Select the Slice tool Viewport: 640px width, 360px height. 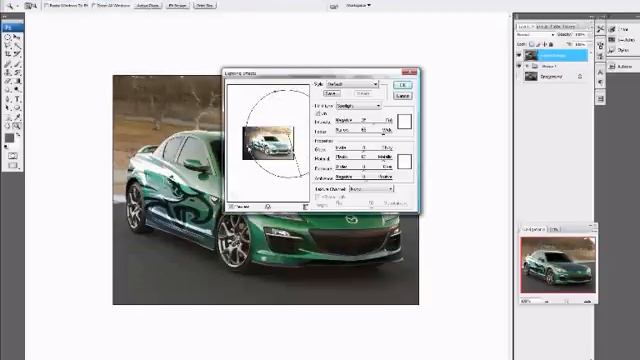(17, 54)
